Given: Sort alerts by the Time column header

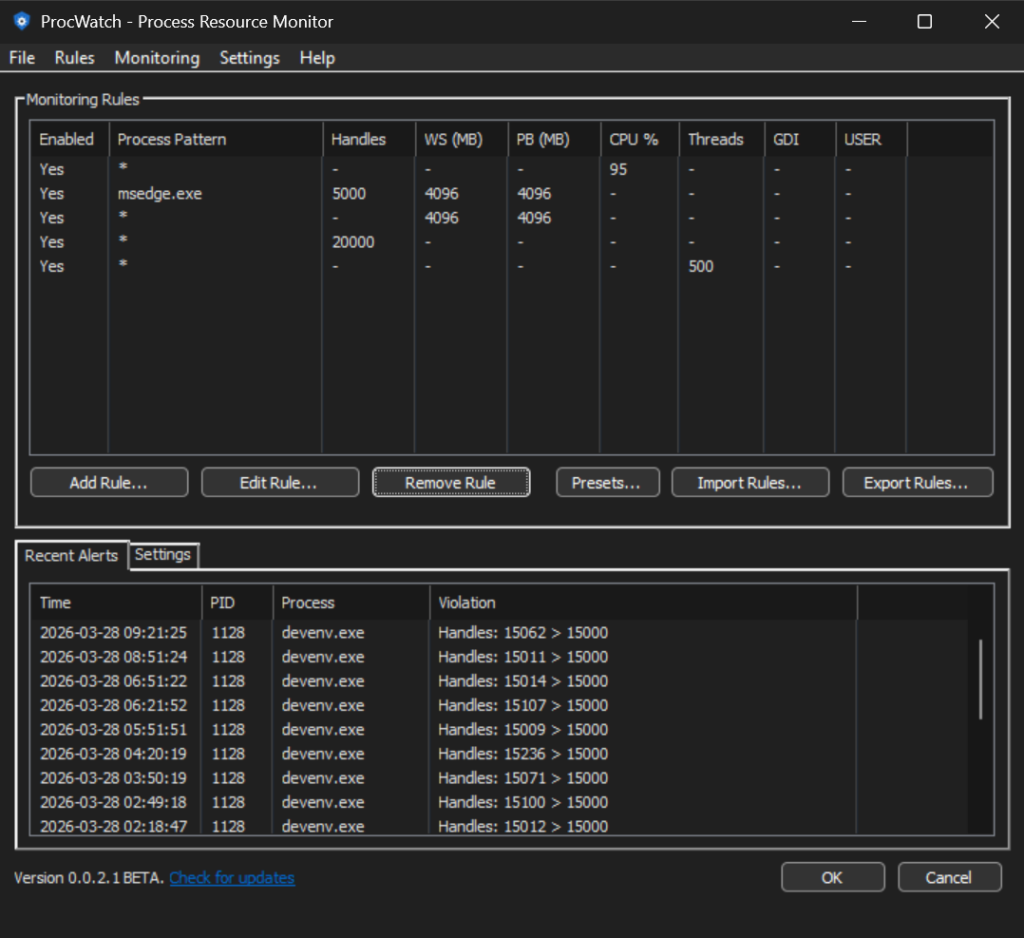Looking at the screenshot, I should pyautogui.click(x=116, y=602).
